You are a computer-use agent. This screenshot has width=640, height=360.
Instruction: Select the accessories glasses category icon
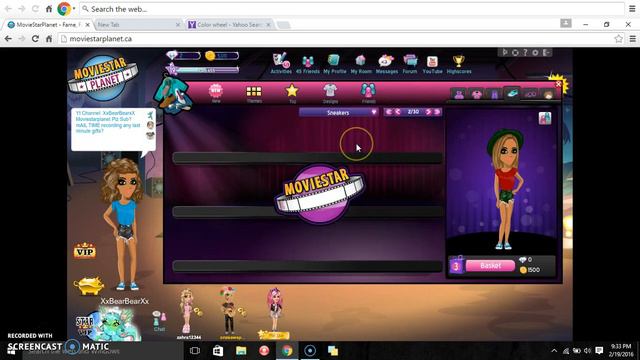click(530, 95)
